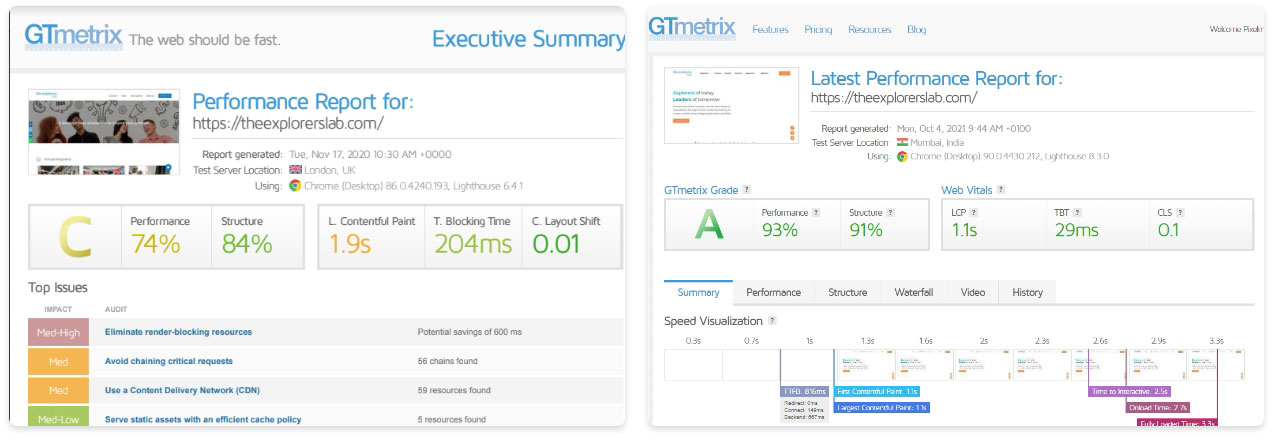Click the India flag icon beside Mumbai
This screenshot has height=438, width=1273.
[903, 143]
